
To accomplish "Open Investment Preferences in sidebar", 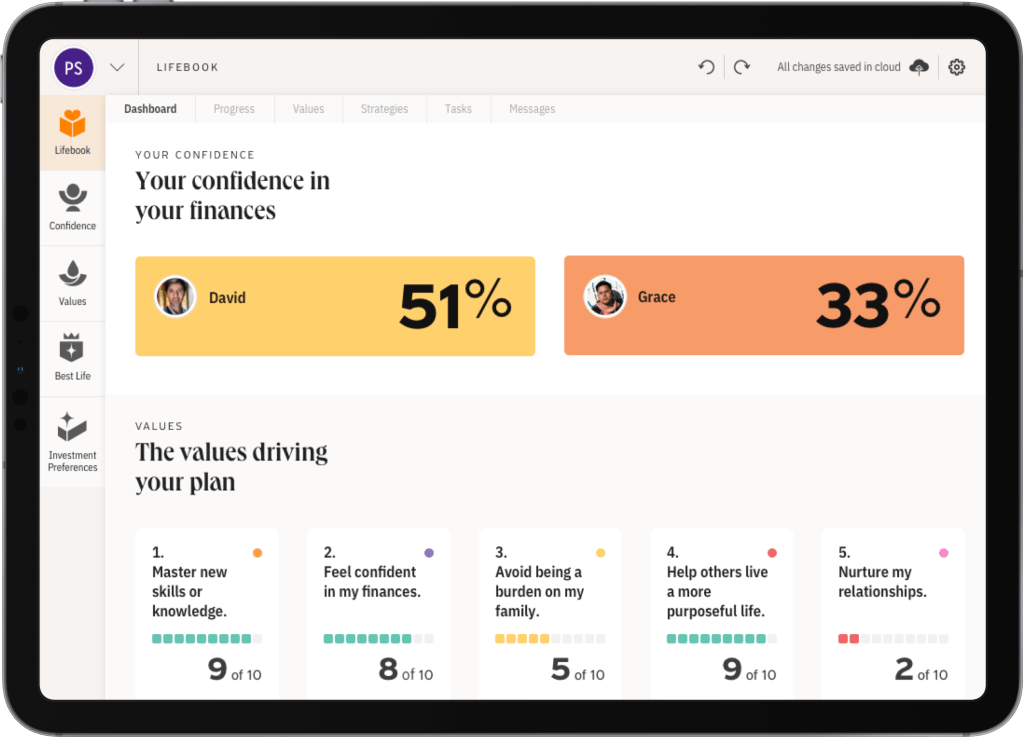I will [x=72, y=441].
